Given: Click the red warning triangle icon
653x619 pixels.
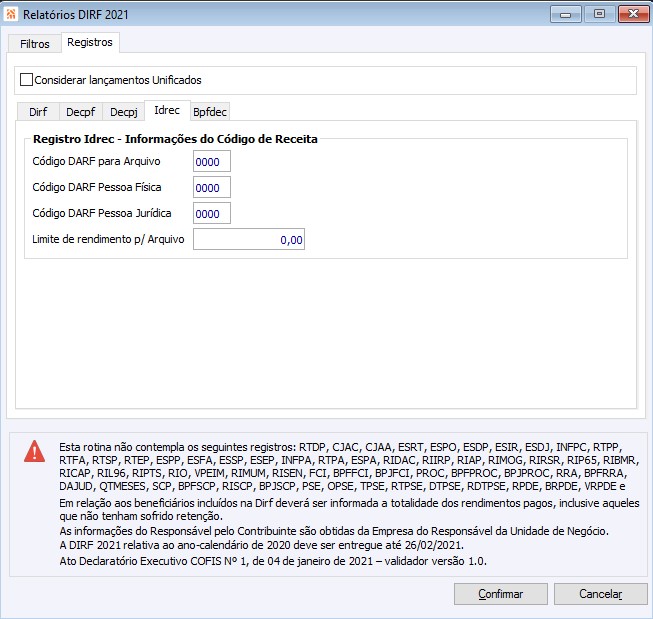Looking at the screenshot, I should [x=35, y=452].
